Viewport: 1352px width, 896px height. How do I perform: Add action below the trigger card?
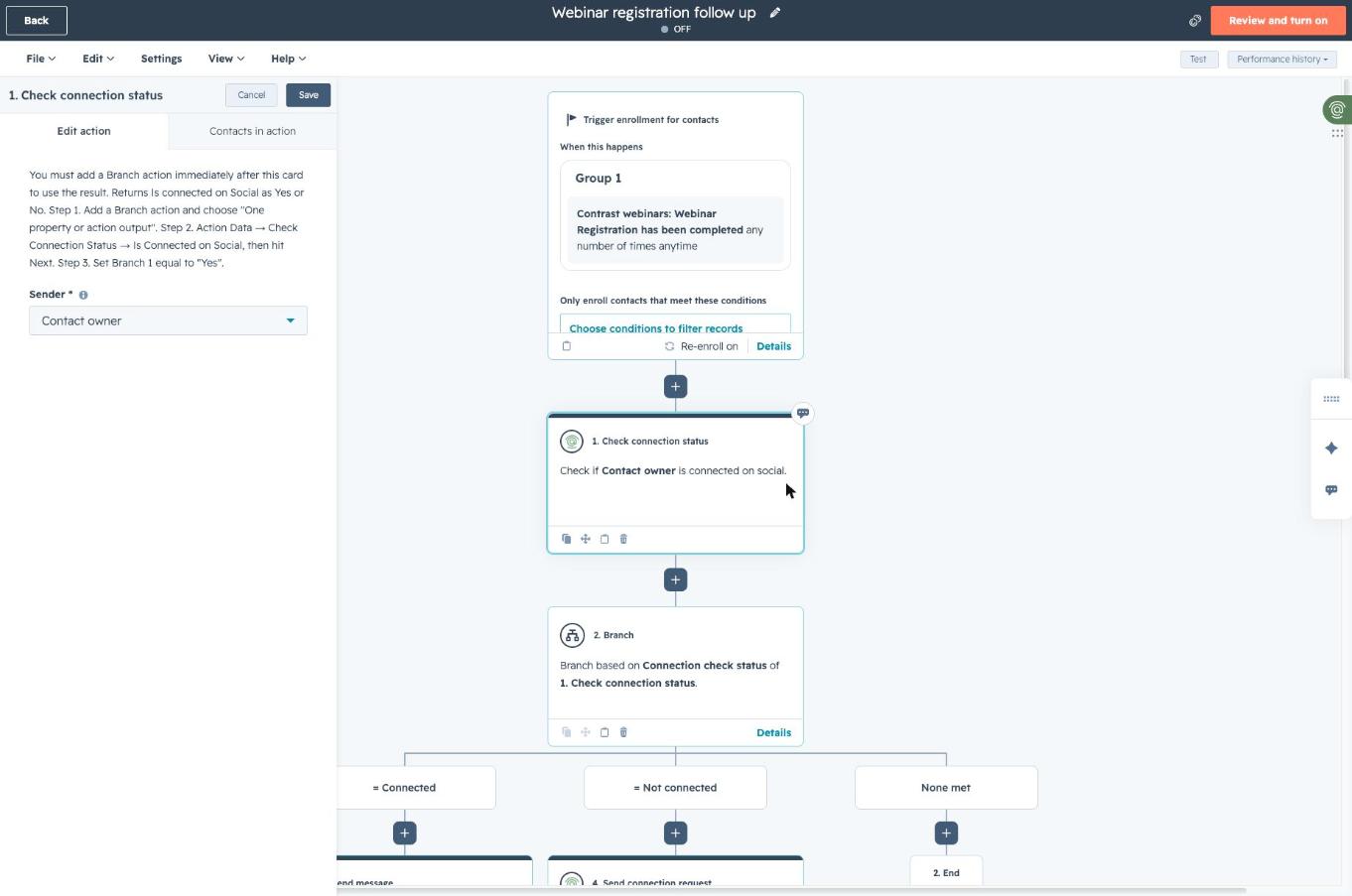675,386
